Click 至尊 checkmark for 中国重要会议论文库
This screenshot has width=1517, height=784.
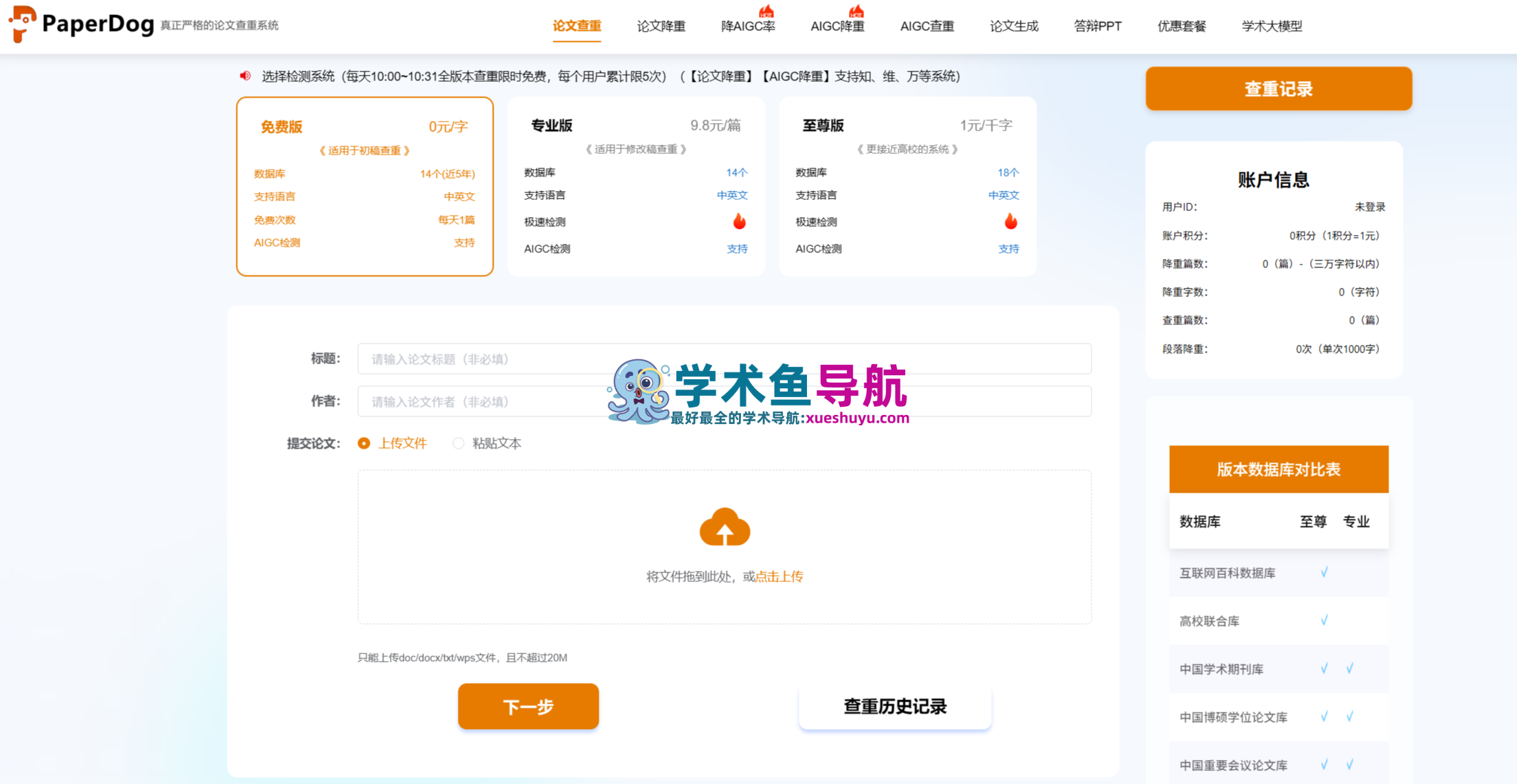(x=1325, y=764)
